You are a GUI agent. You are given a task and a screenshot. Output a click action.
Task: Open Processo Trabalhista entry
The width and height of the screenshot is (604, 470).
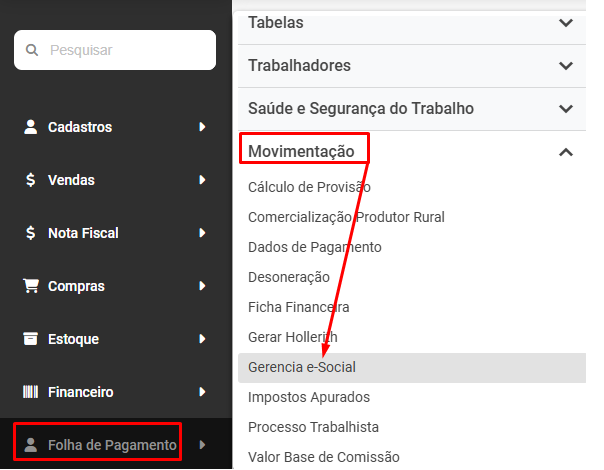coord(313,427)
